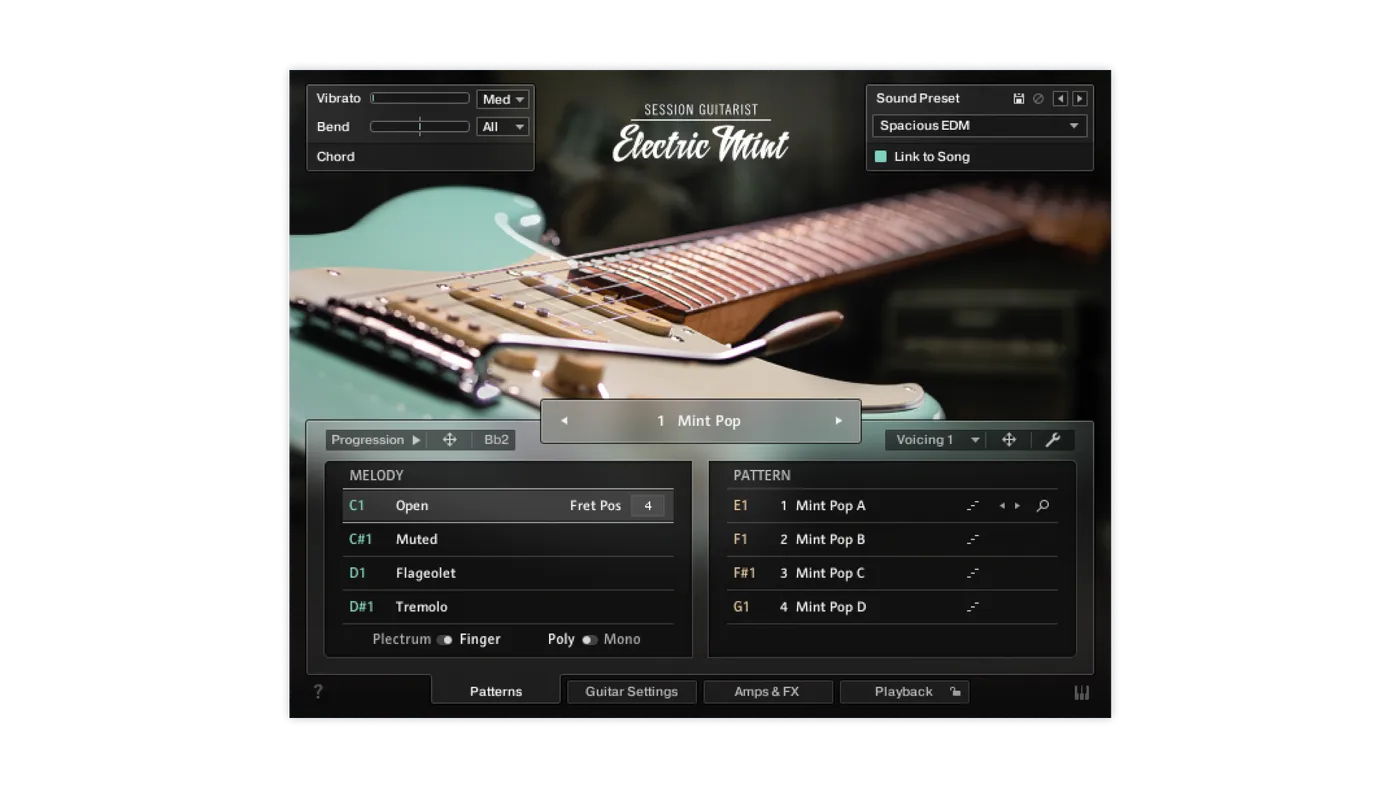Toggle the Poly / Mono switch
Image resolution: width=1400 pixels, height=788 pixels.
pyautogui.click(x=590, y=640)
